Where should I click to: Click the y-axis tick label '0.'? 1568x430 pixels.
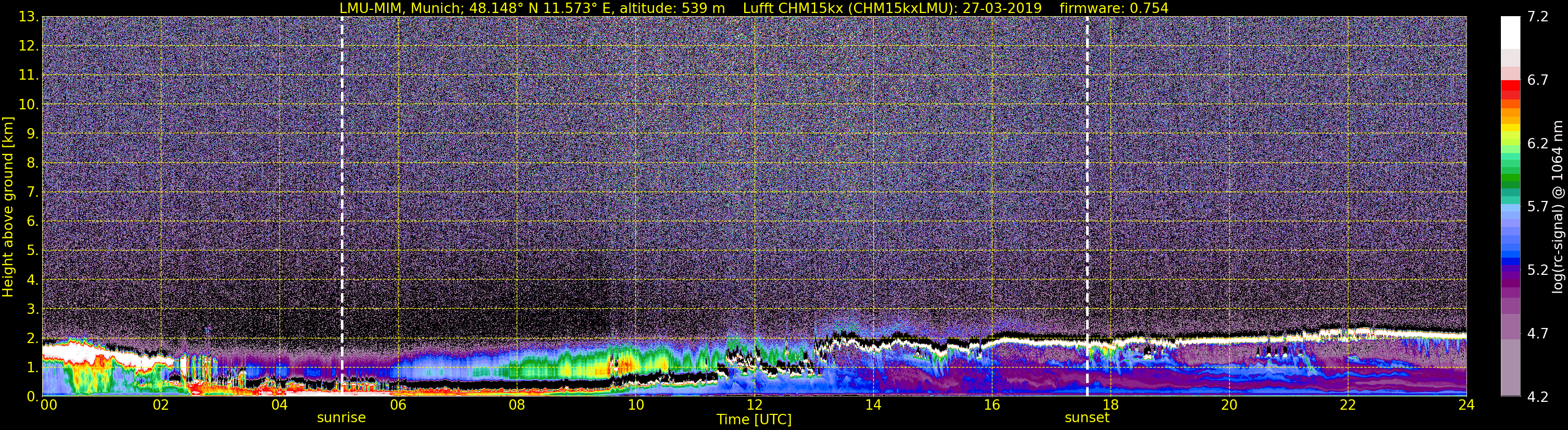pos(32,397)
